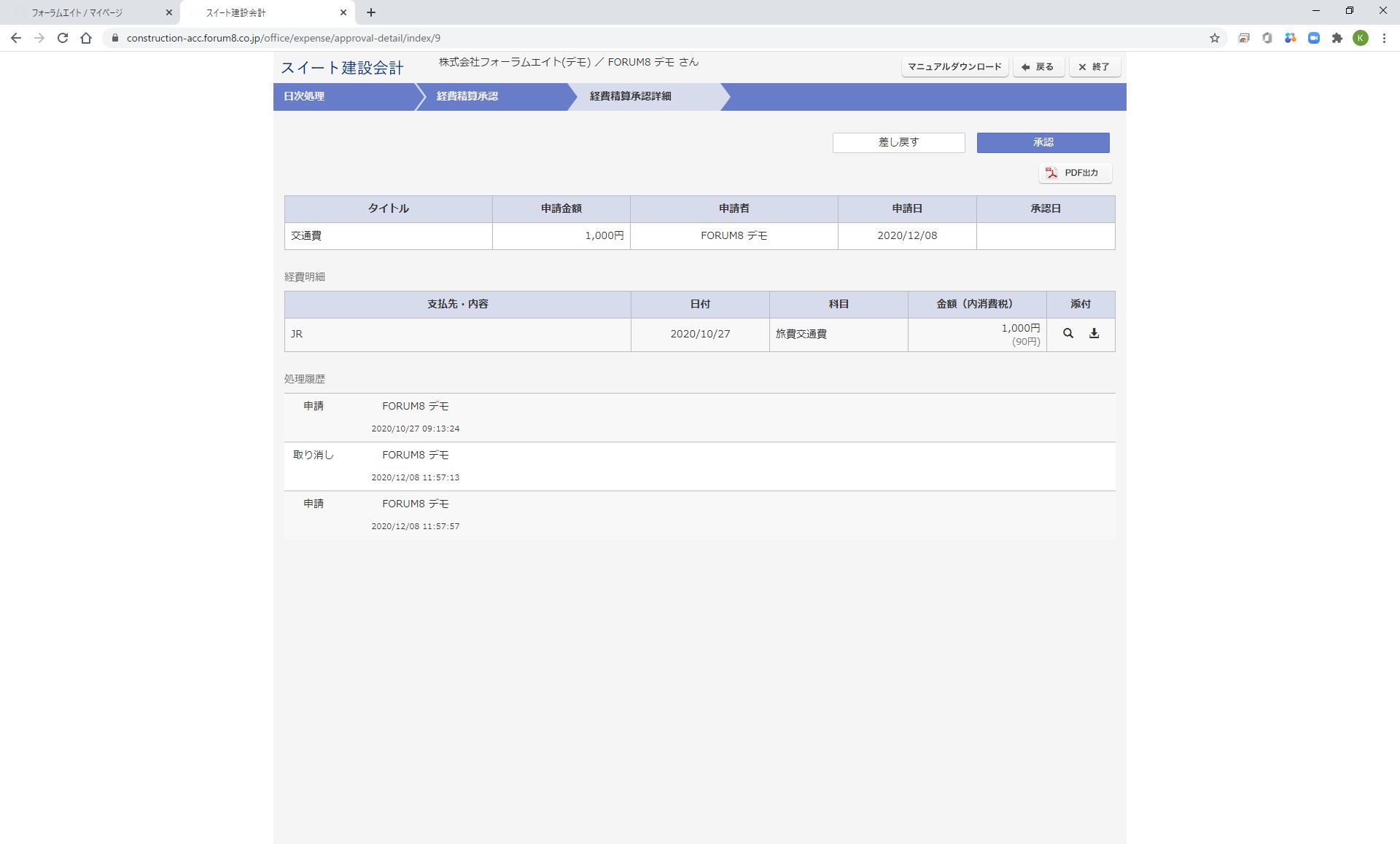
Task: Click the gray hexagon extension icon
Action: coord(1267,38)
